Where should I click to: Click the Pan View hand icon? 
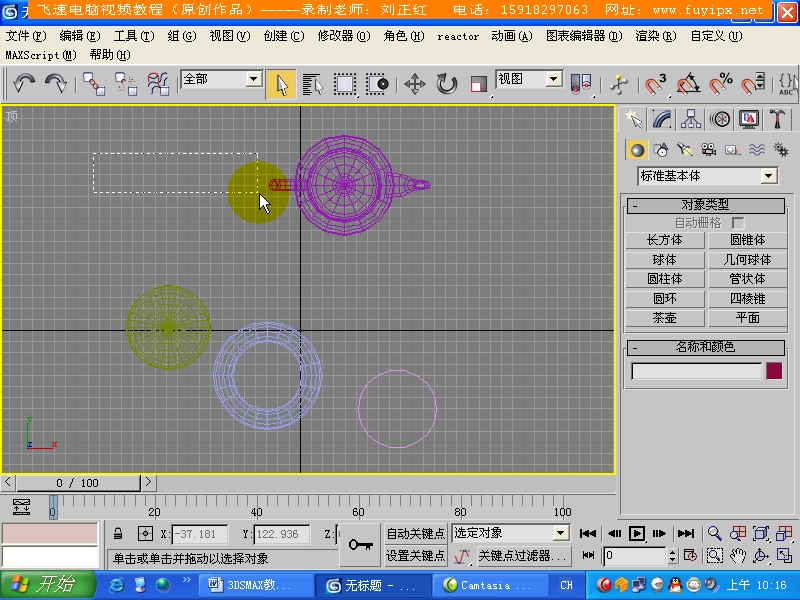pos(737,555)
